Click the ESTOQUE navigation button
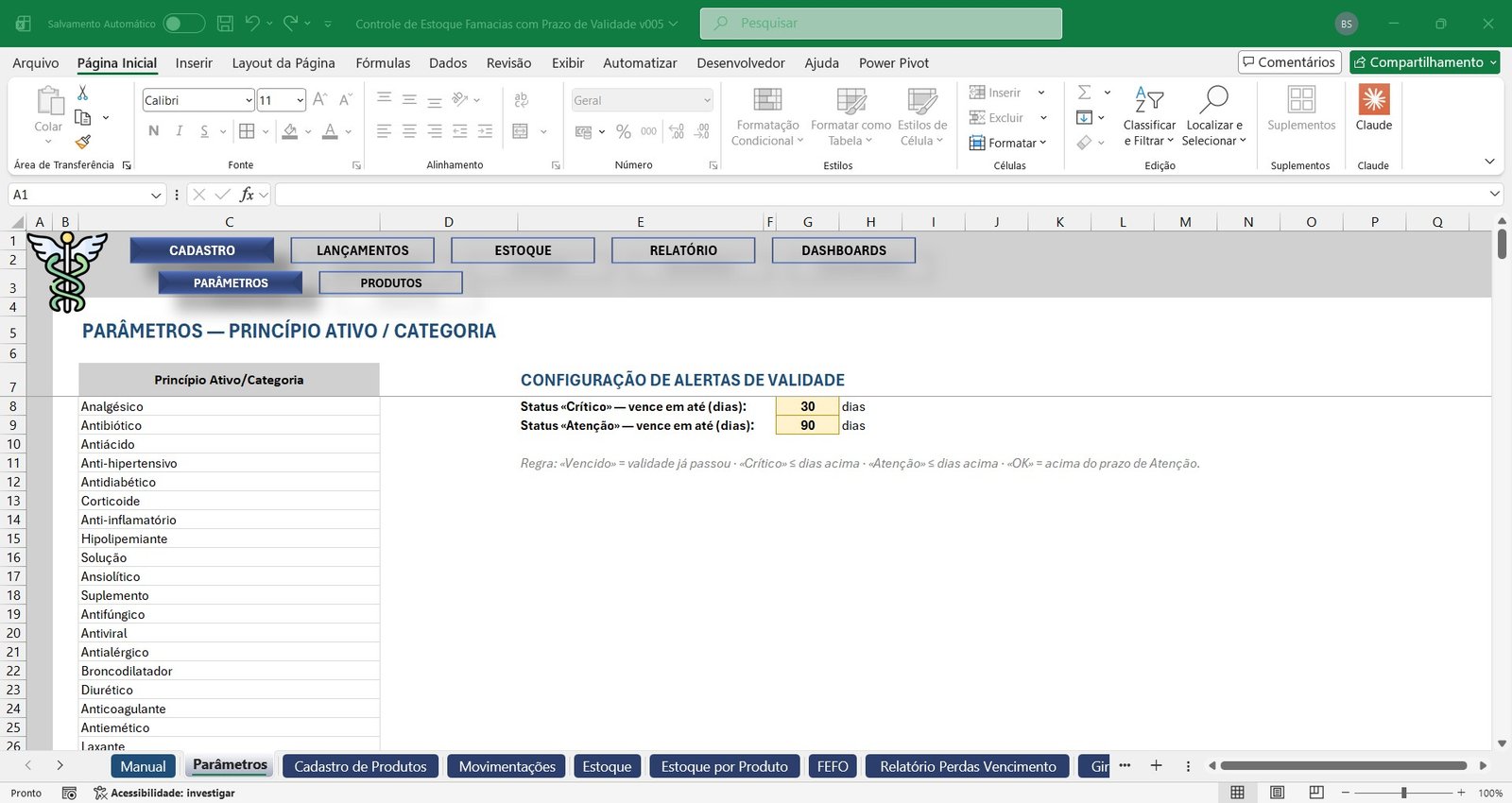Image resolution: width=1512 pixels, height=803 pixels. coord(523,250)
